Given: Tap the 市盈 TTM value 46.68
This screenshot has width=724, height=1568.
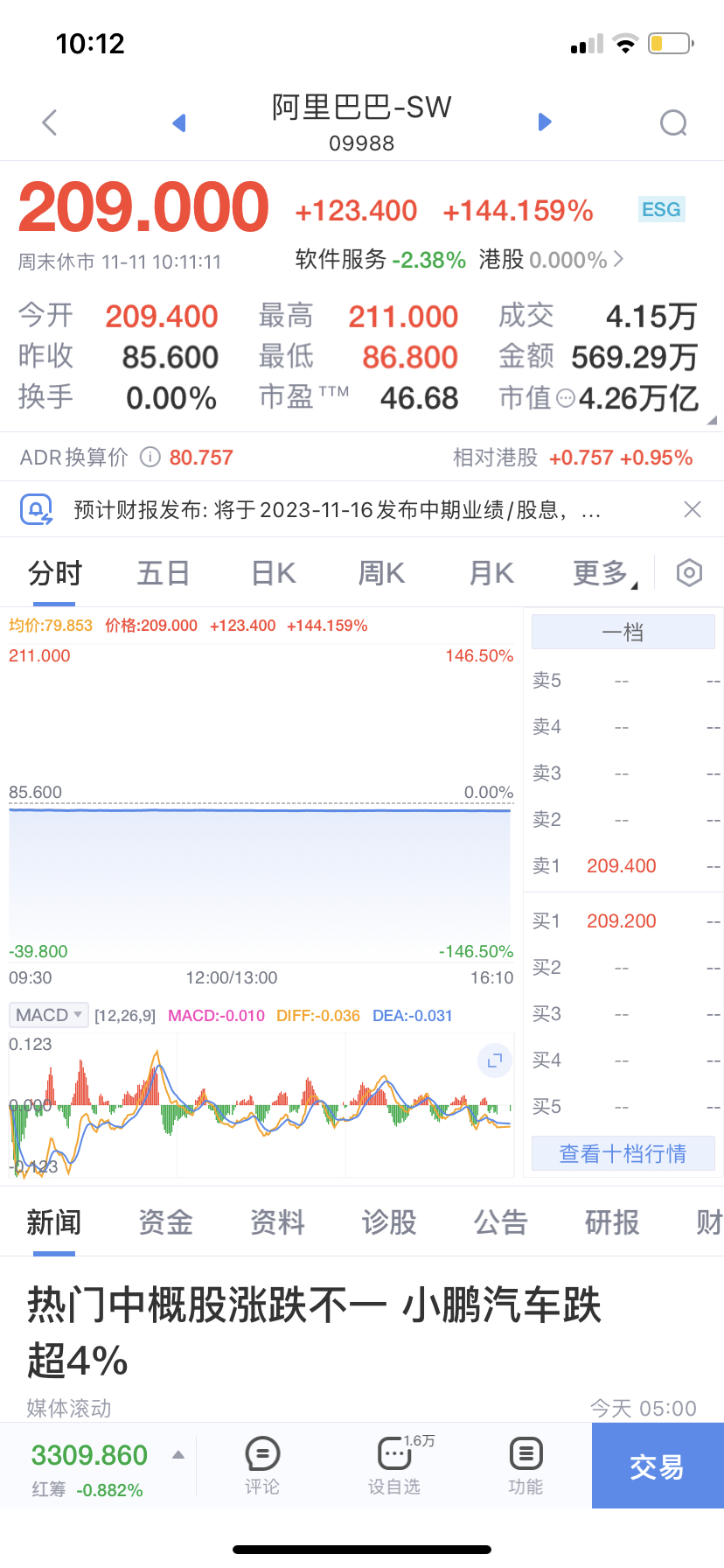Looking at the screenshot, I should point(419,399).
